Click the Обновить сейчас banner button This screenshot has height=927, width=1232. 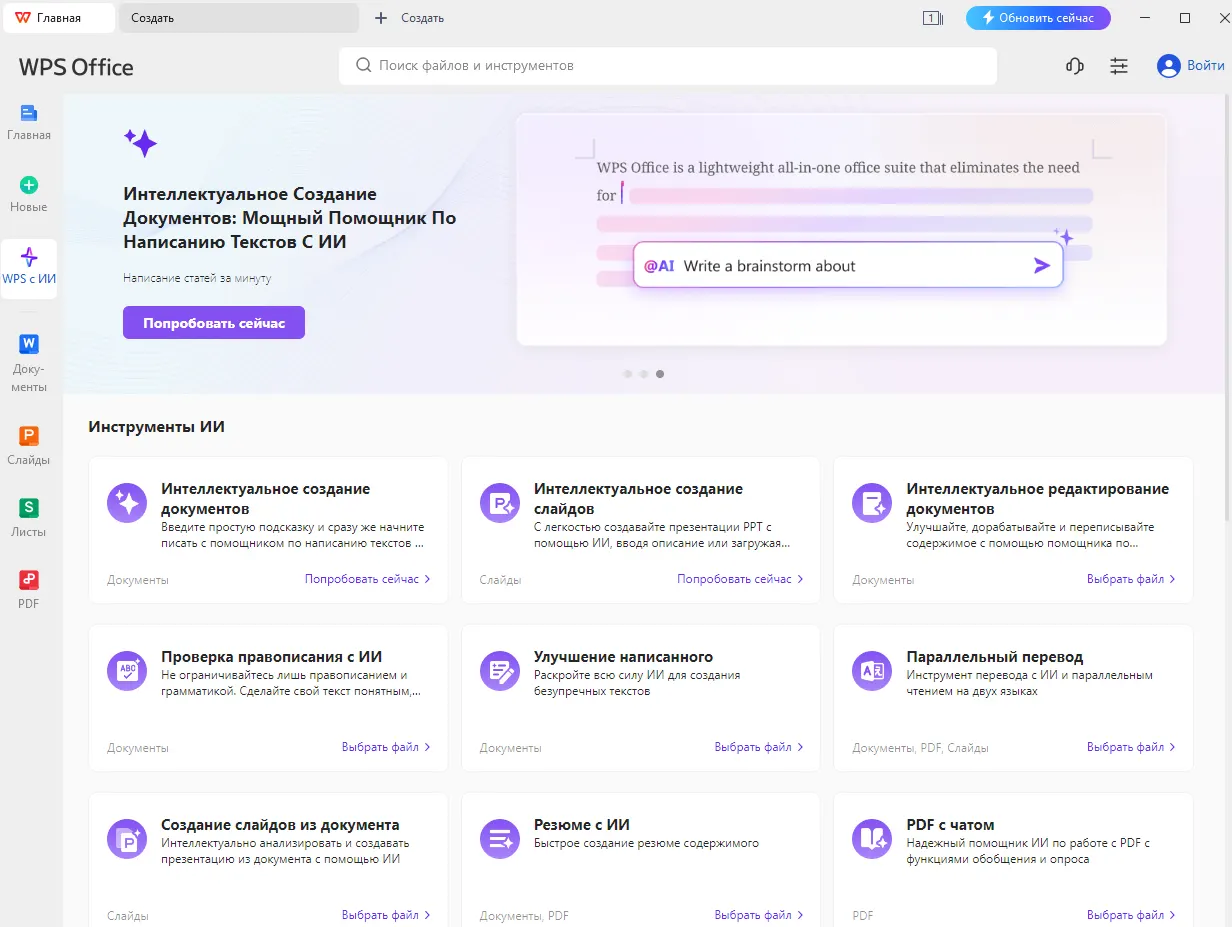[x=1038, y=17]
